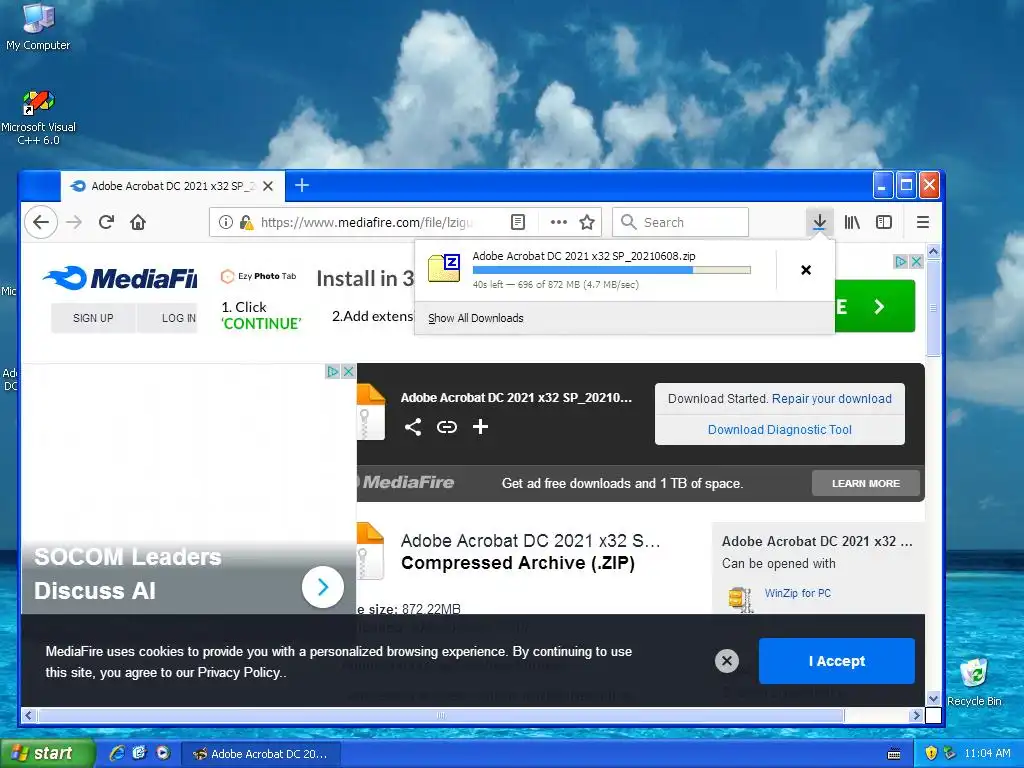Click the padlock security warning icon

246,222
